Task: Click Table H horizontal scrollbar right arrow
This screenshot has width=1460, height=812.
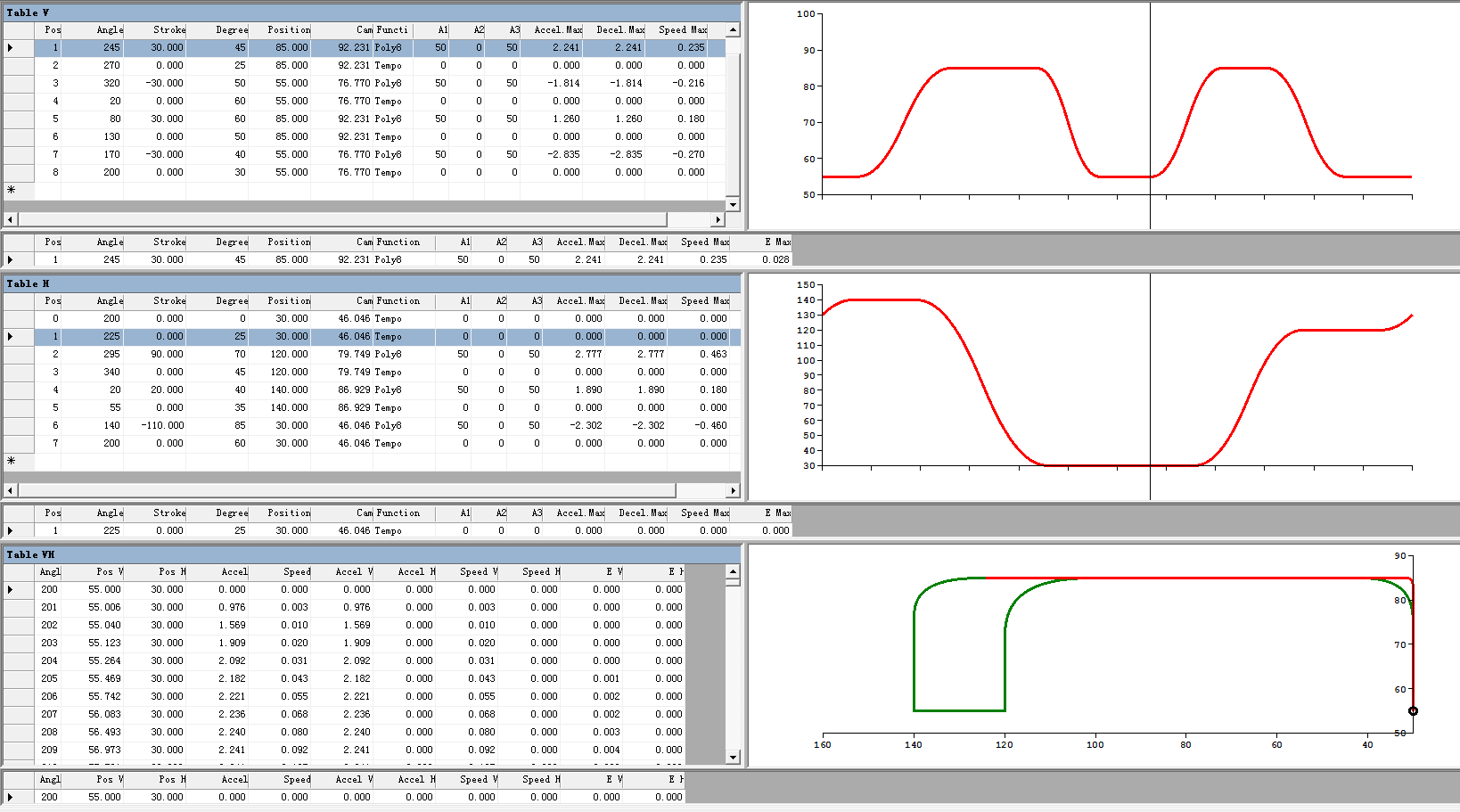Action: click(734, 490)
